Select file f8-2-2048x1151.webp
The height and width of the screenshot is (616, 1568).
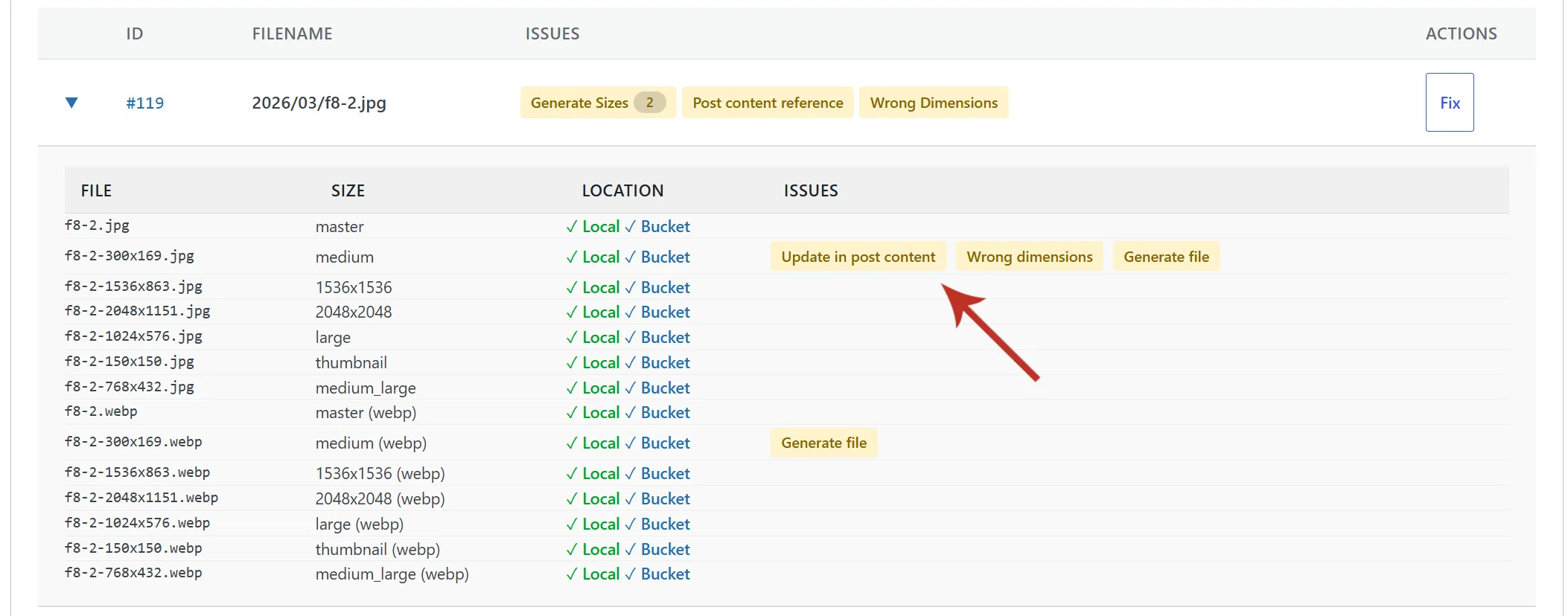(141, 498)
